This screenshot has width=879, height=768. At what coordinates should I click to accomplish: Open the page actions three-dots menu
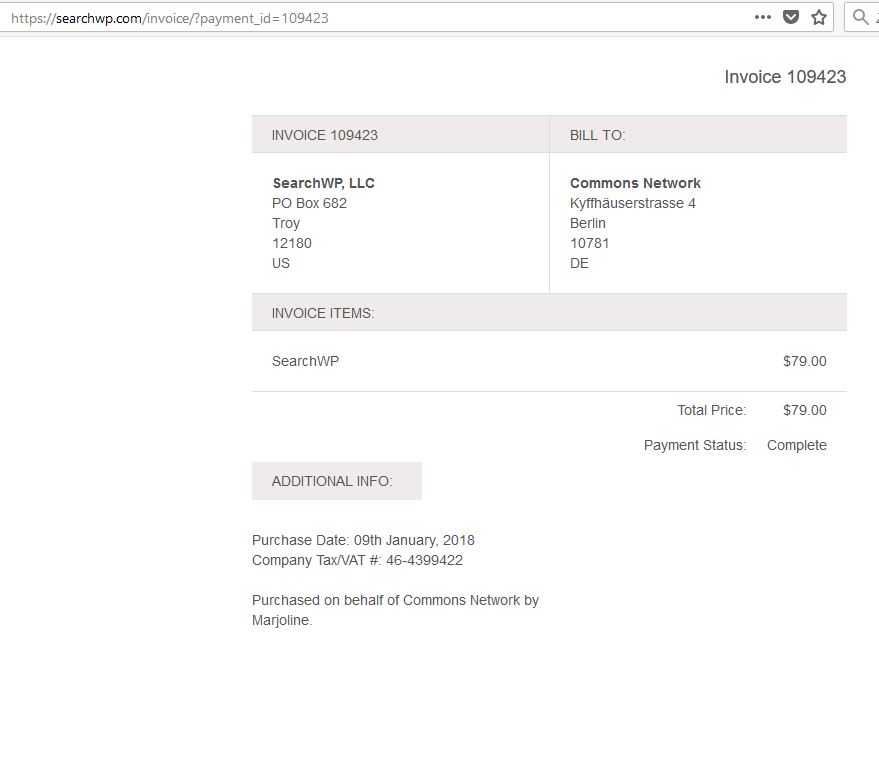pyautogui.click(x=762, y=17)
